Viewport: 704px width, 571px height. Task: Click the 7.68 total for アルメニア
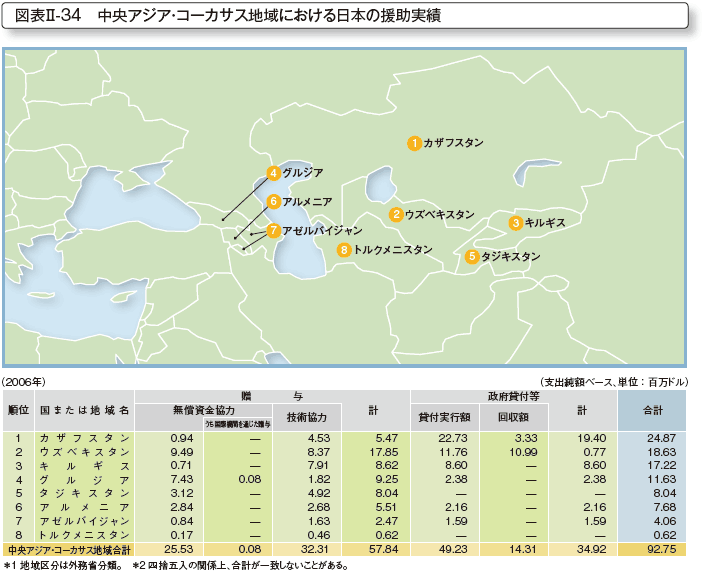[x=664, y=507]
